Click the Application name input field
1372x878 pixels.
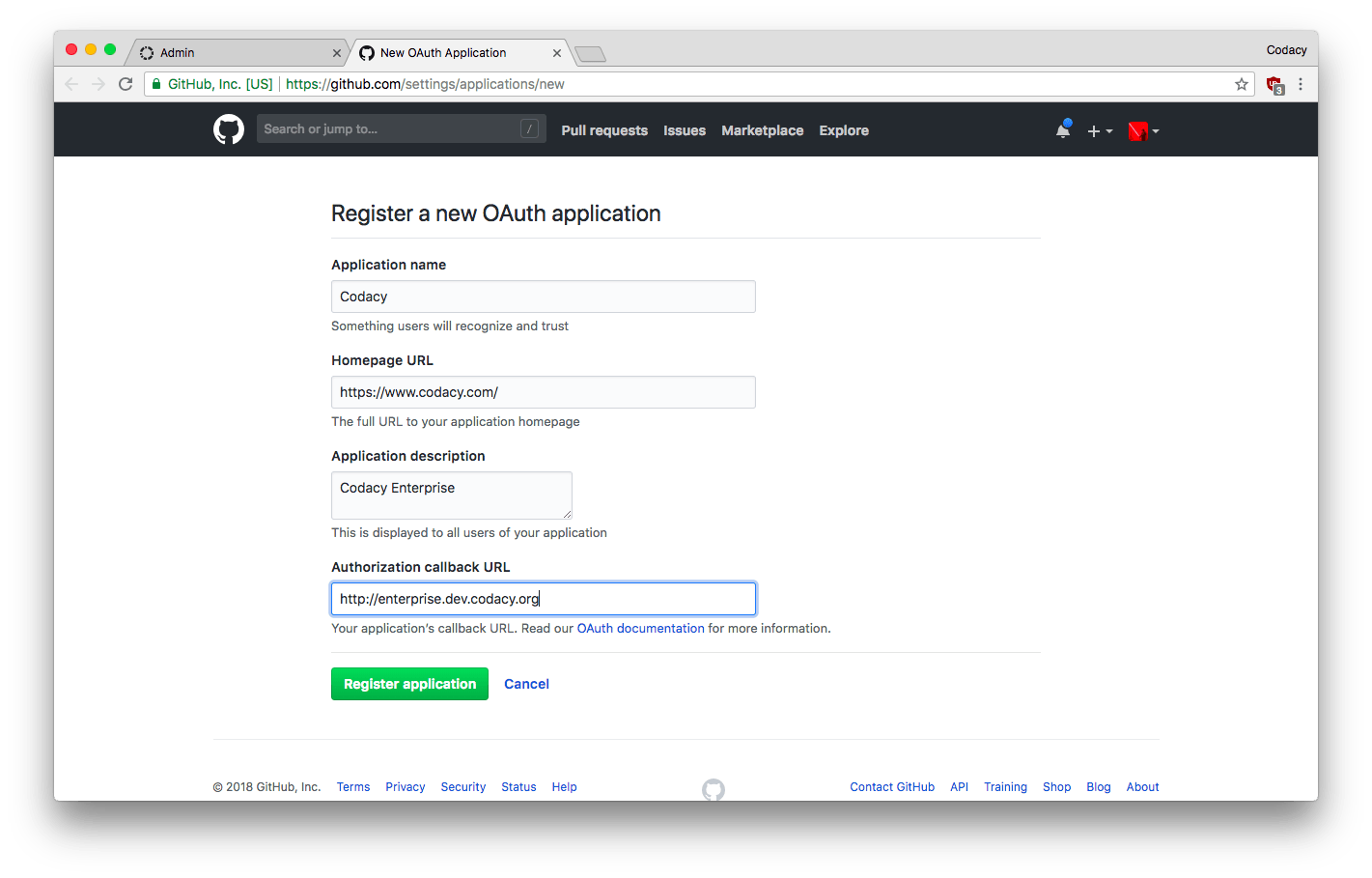(544, 297)
